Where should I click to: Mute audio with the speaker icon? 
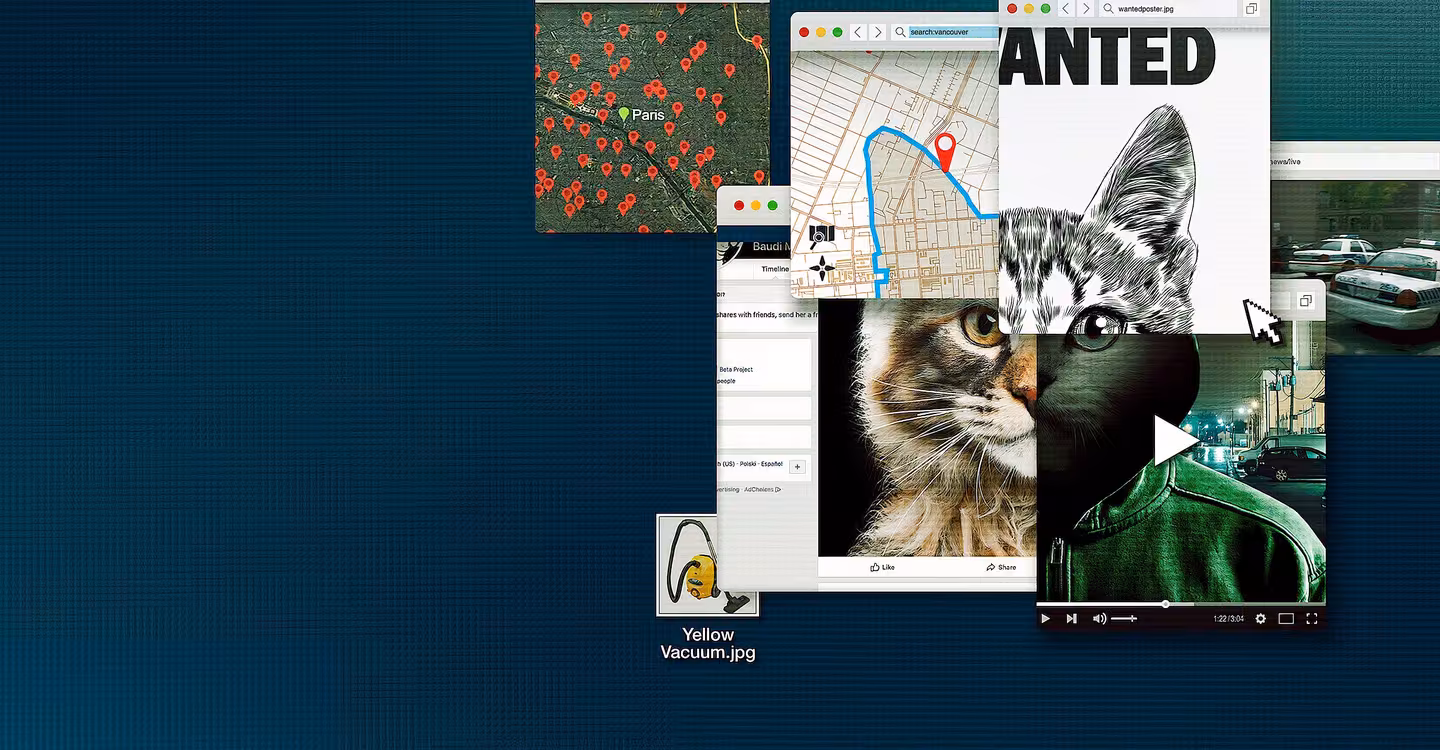click(1099, 619)
